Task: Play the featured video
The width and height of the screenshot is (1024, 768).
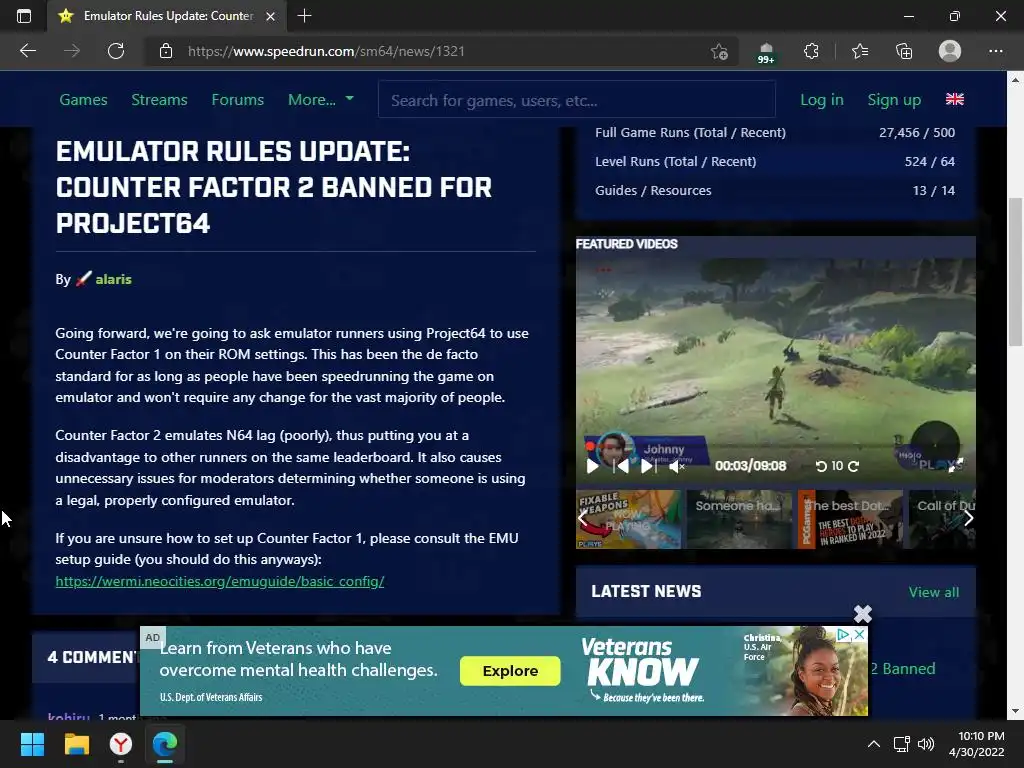Action: pyautogui.click(x=592, y=466)
